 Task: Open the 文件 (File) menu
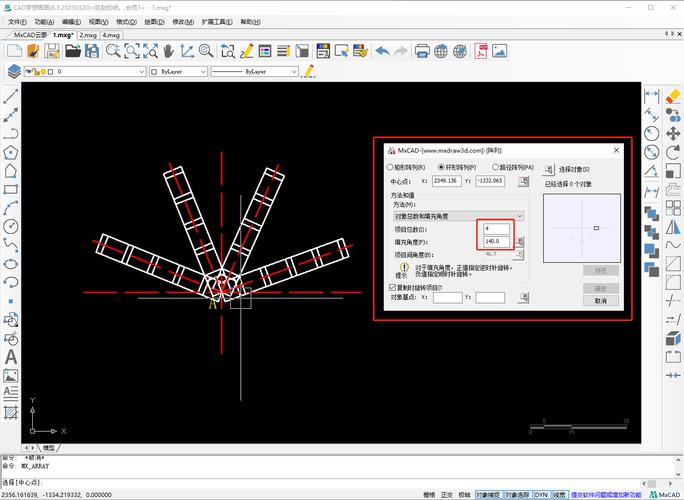tap(17, 21)
